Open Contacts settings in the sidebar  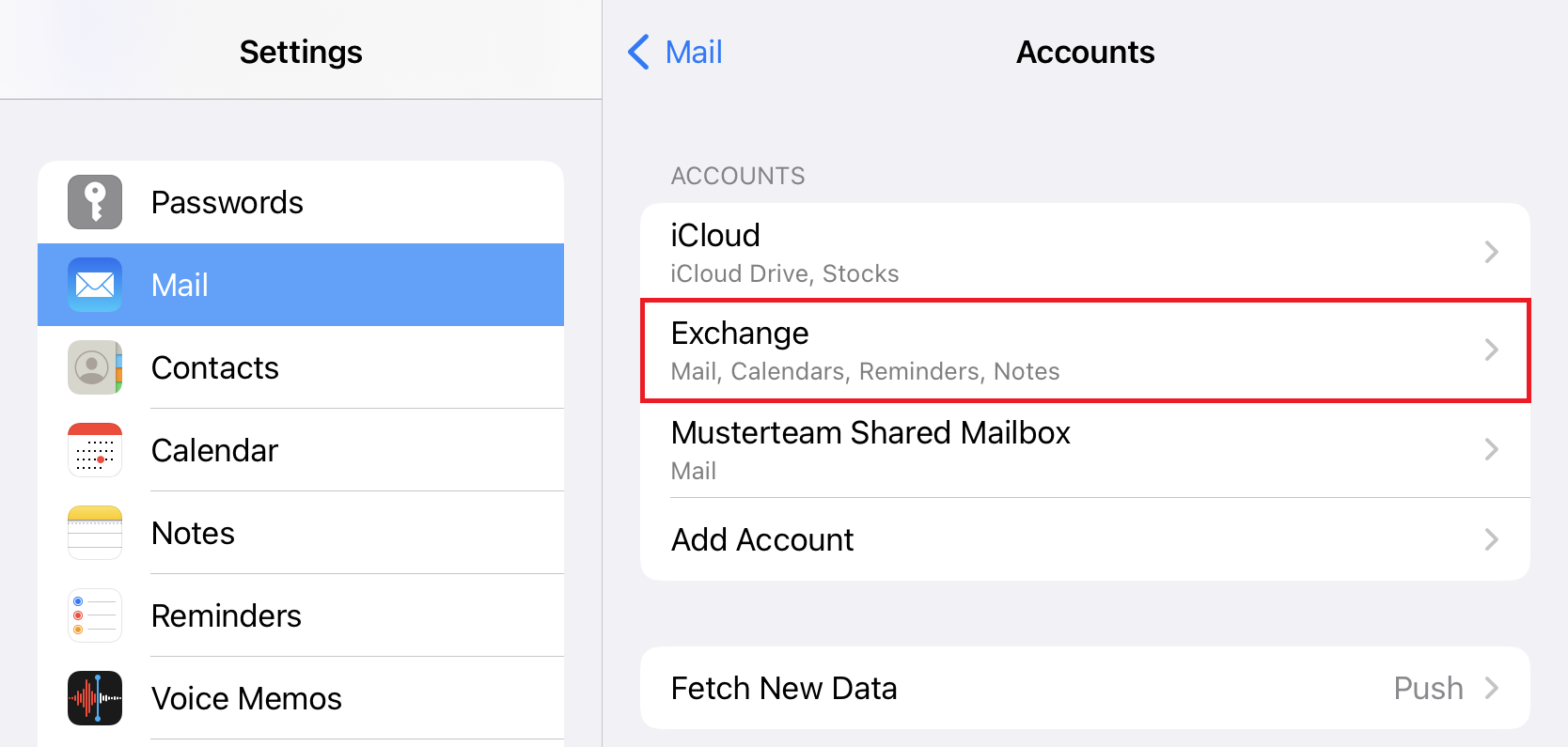point(215,367)
